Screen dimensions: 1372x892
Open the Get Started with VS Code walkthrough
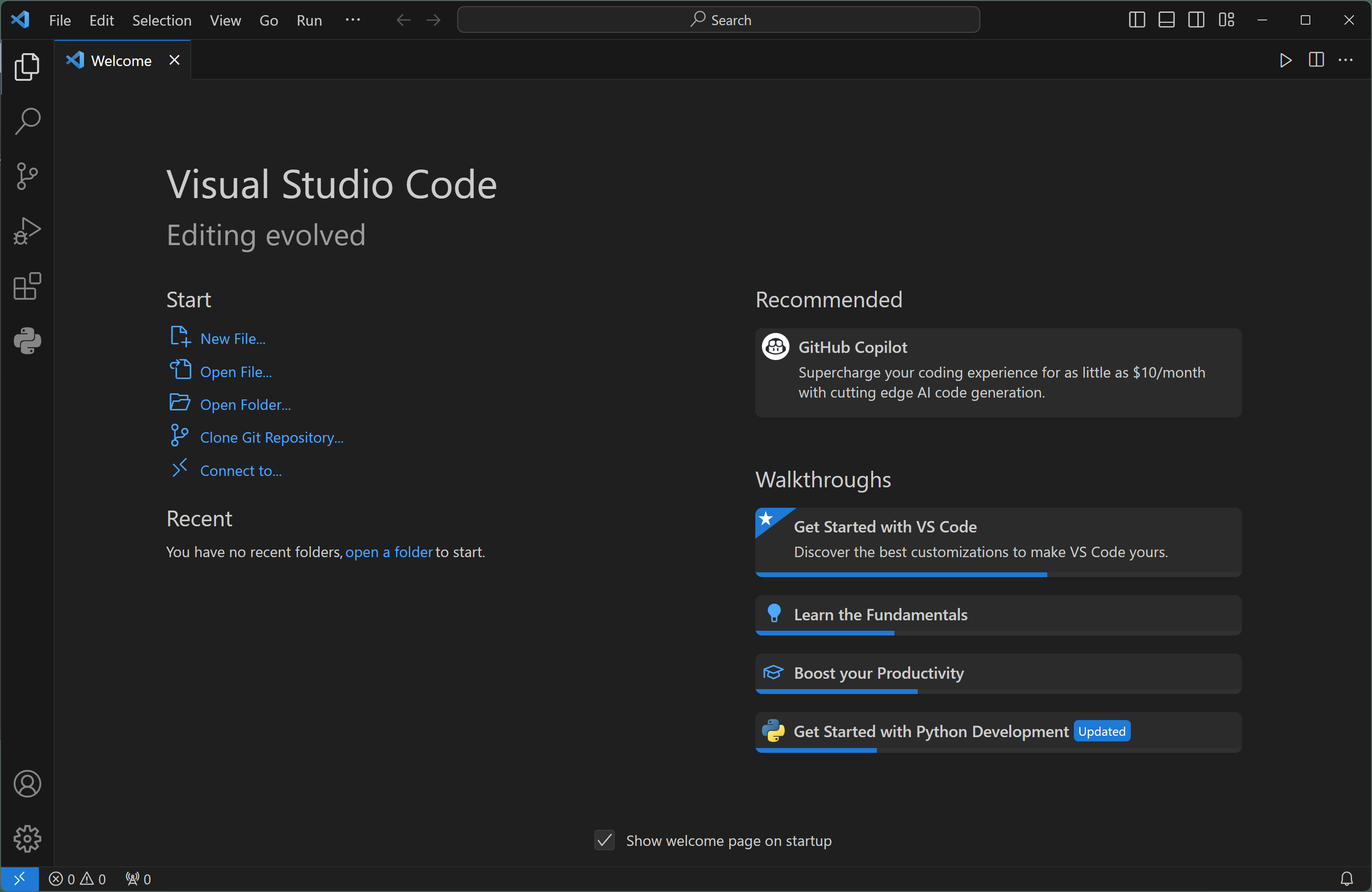point(998,542)
